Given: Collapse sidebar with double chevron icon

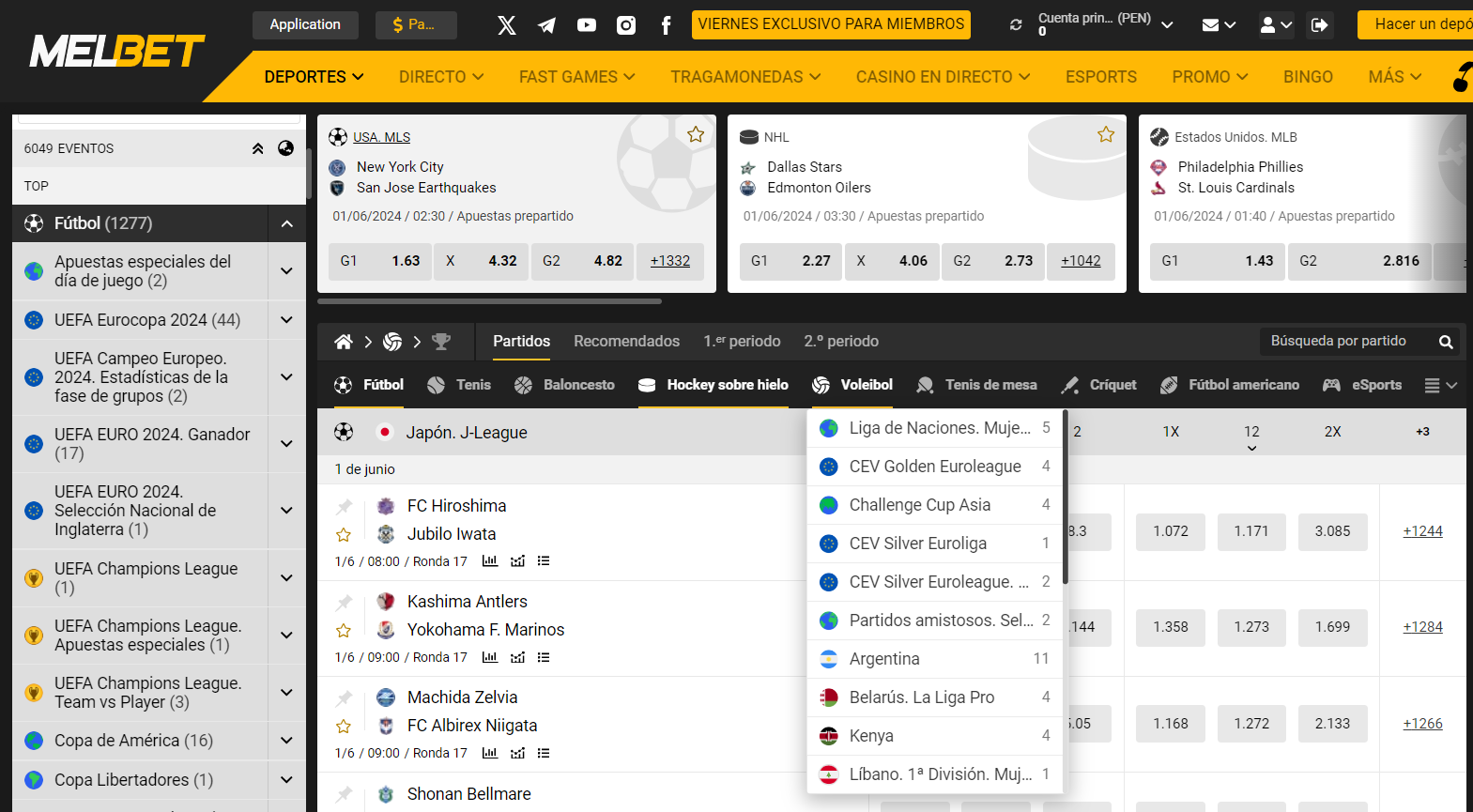Looking at the screenshot, I should [257, 148].
